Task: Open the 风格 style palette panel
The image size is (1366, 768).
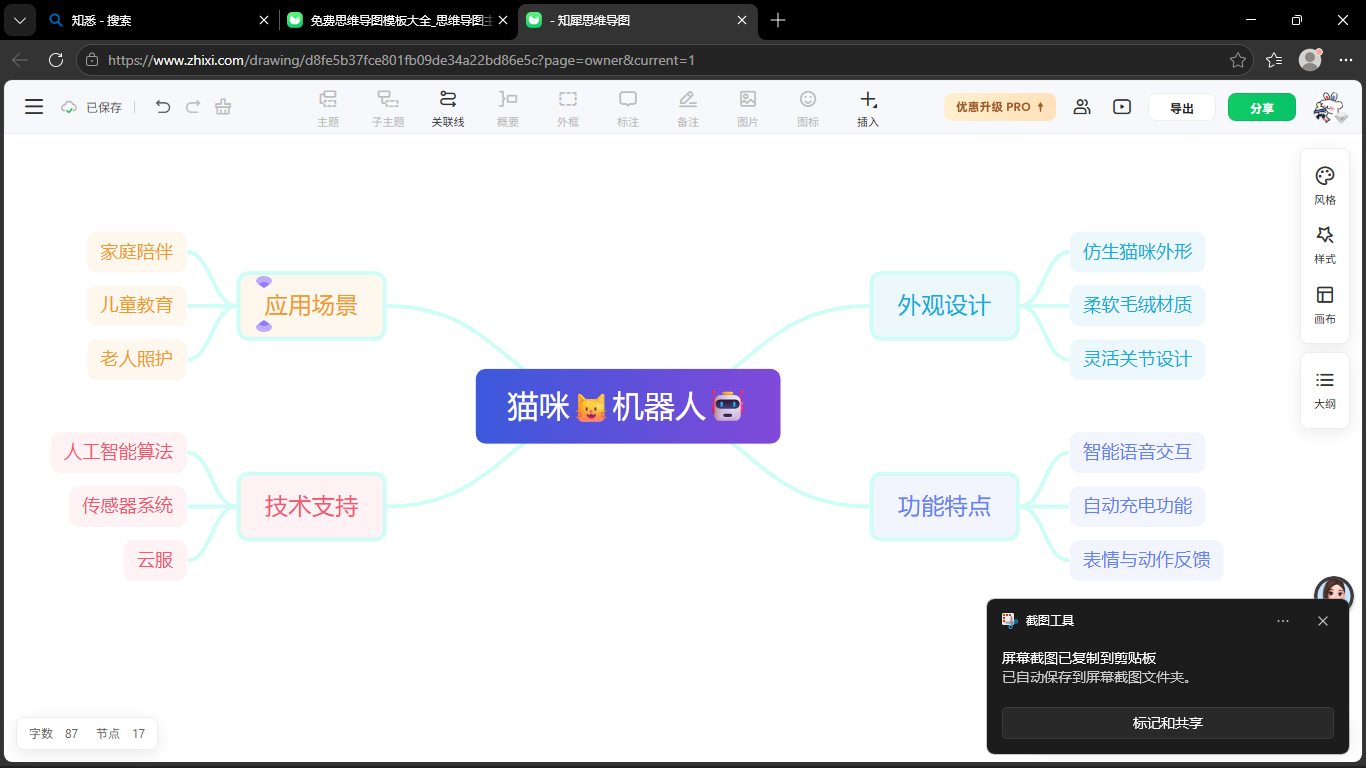Action: tap(1325, 185)
